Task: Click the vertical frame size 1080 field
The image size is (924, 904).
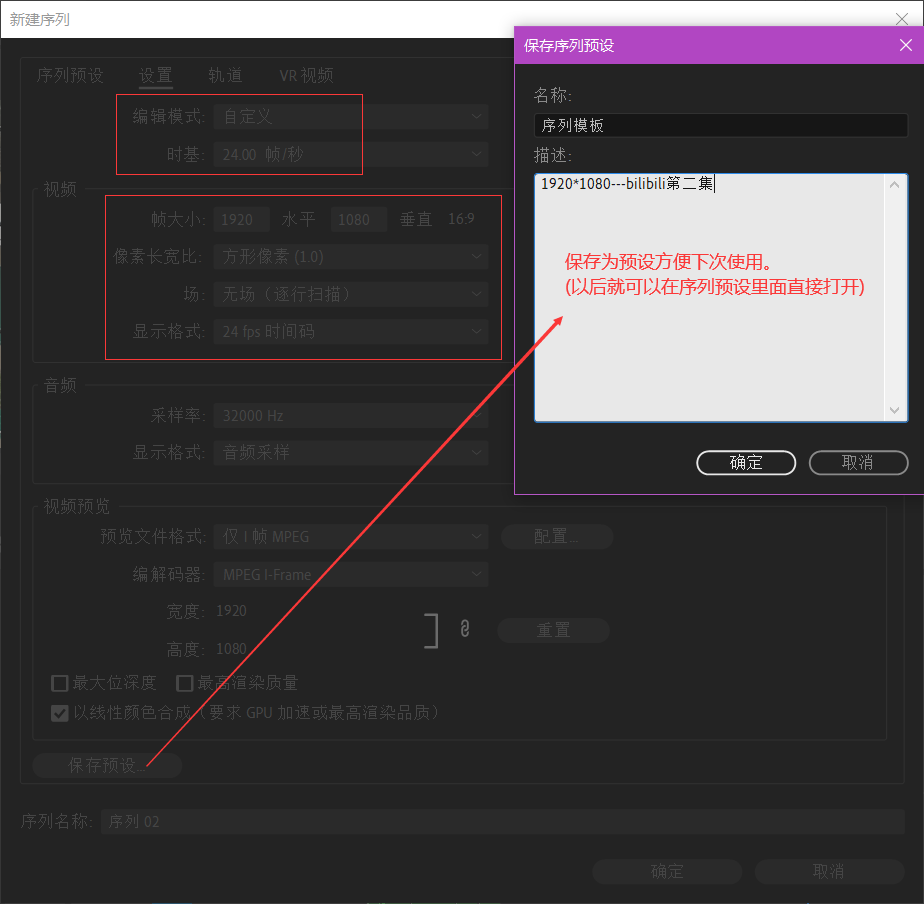Action: click(358, 219)
